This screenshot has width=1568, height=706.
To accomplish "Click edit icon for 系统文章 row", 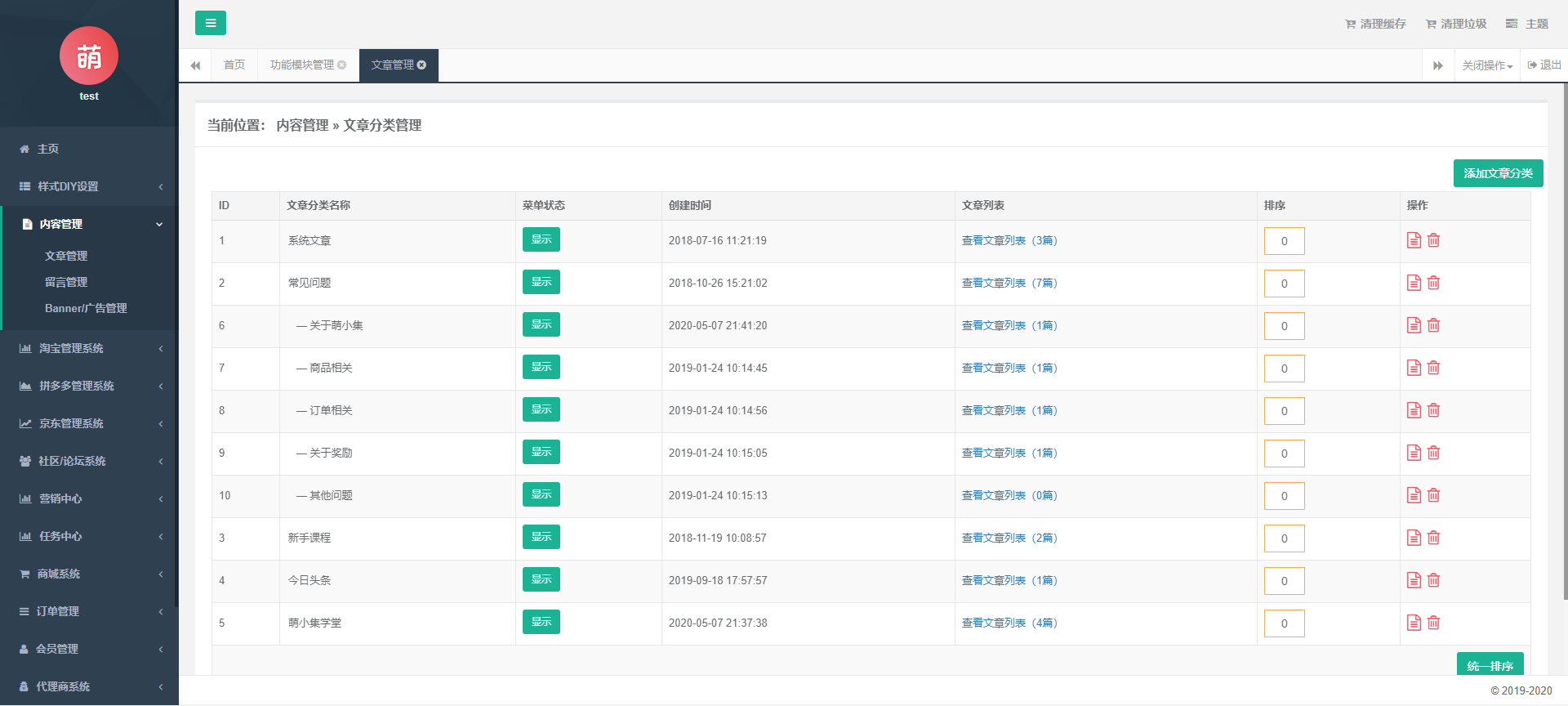I will (1414, 240).
